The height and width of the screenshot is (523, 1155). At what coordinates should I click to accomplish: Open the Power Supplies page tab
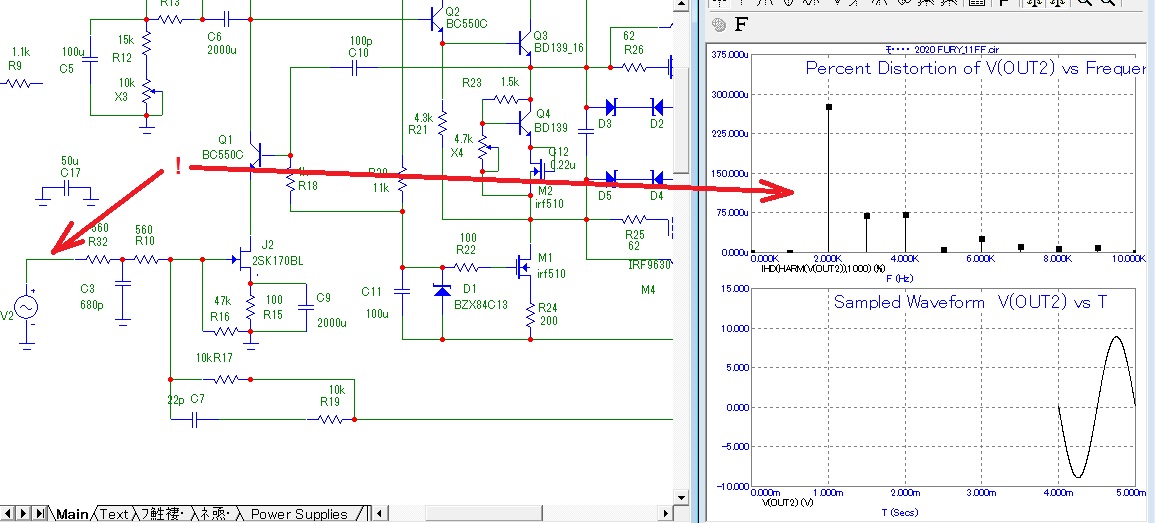[299, 514]
